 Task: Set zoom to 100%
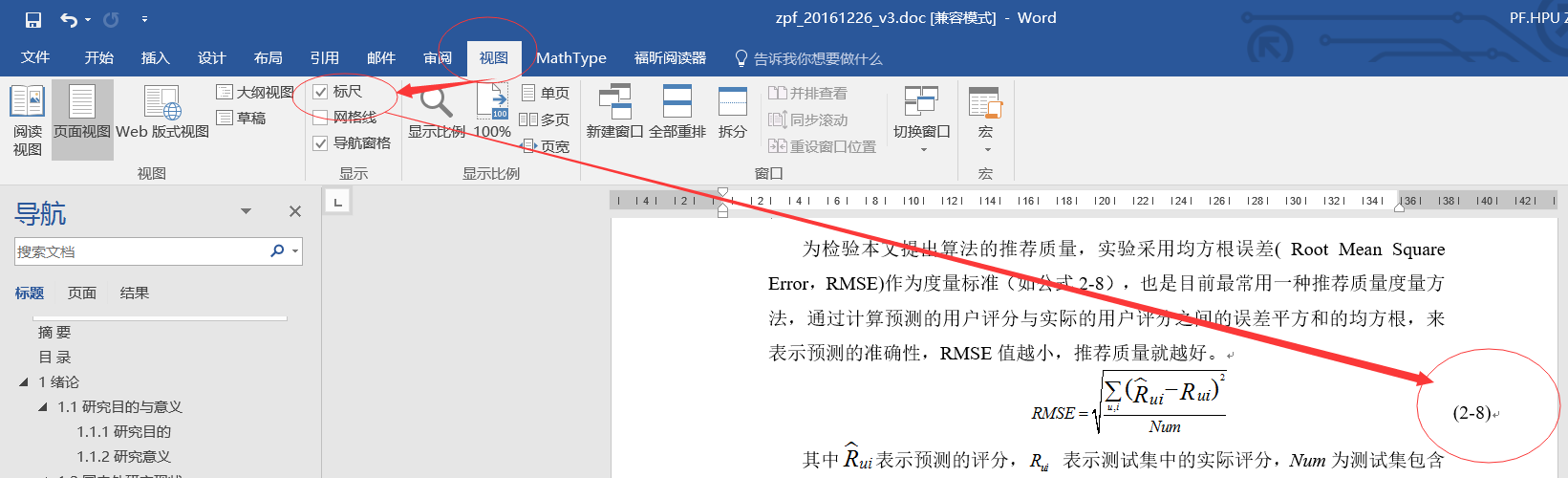492,113
